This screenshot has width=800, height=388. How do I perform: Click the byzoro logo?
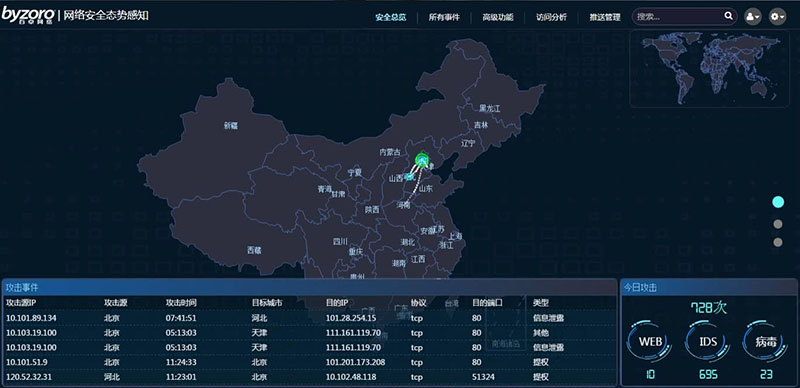pyautogui.click(x=28, y=15)
